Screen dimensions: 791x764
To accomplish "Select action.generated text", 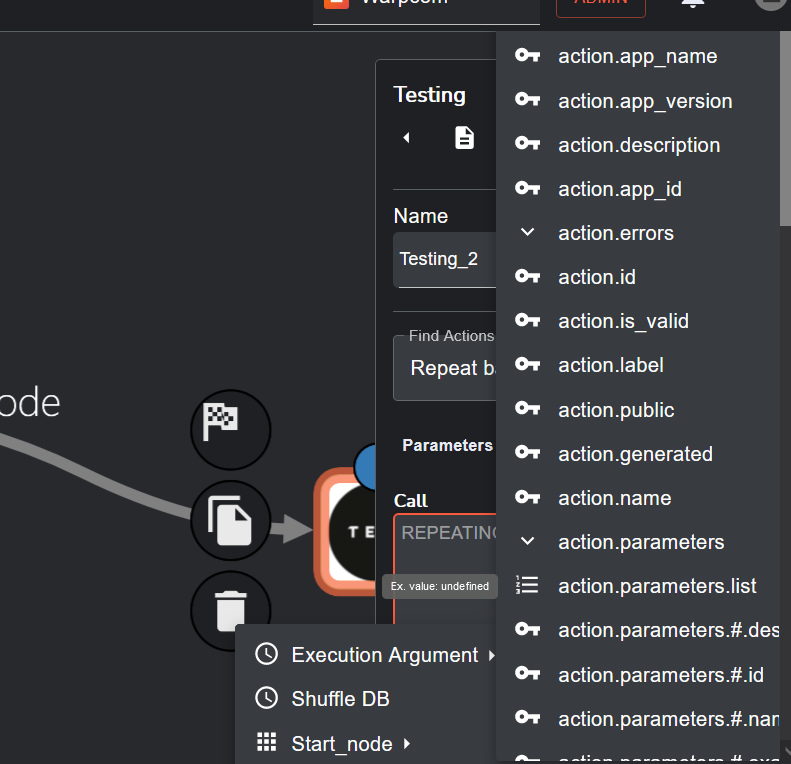I will [x=635, y=454].
